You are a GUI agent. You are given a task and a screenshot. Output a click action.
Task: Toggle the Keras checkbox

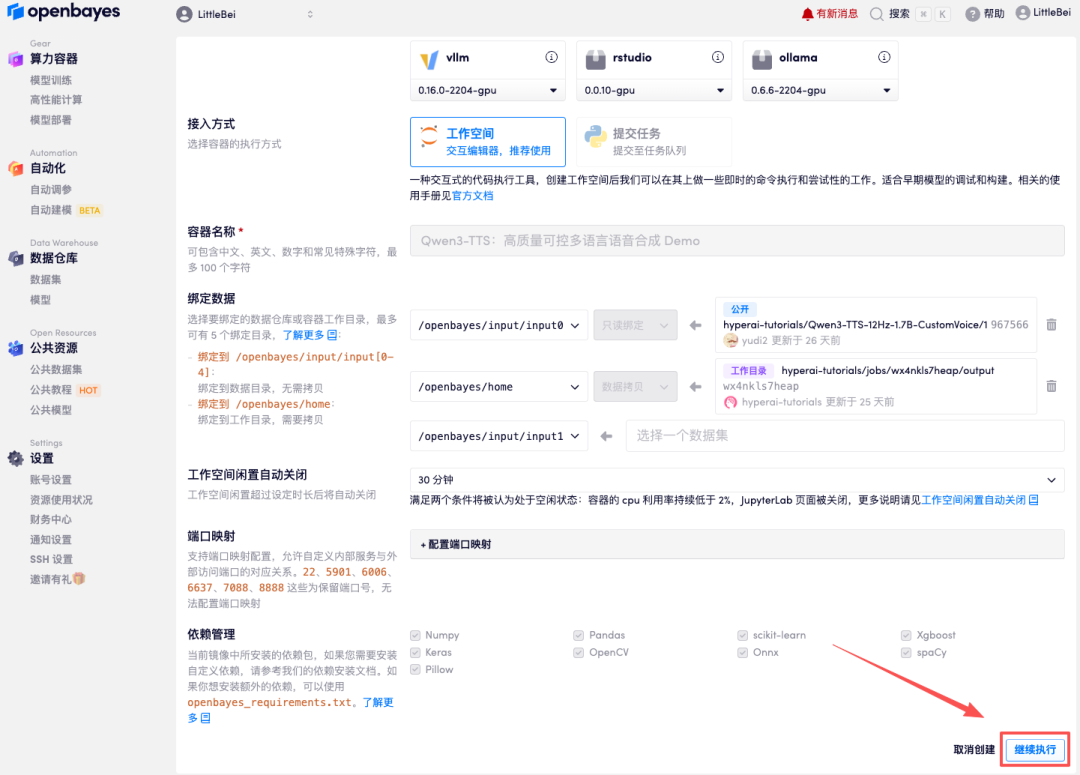[415, 652]
